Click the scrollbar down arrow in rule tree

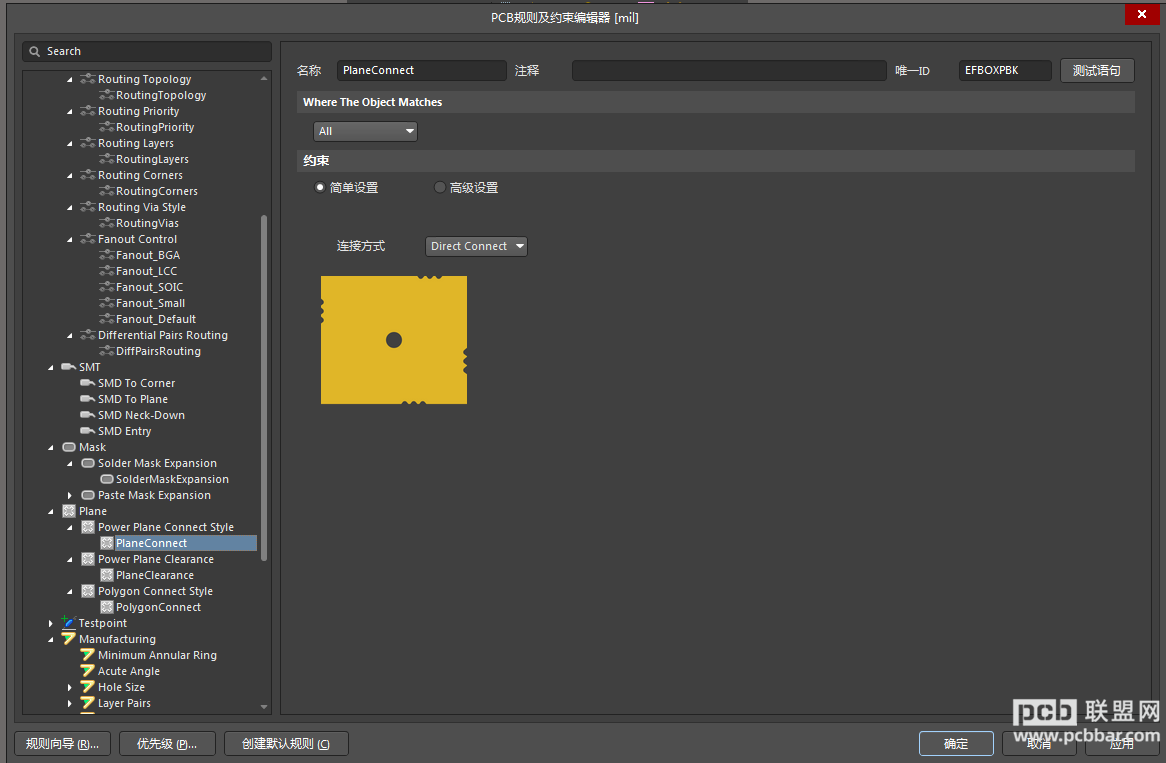point(264,706)
